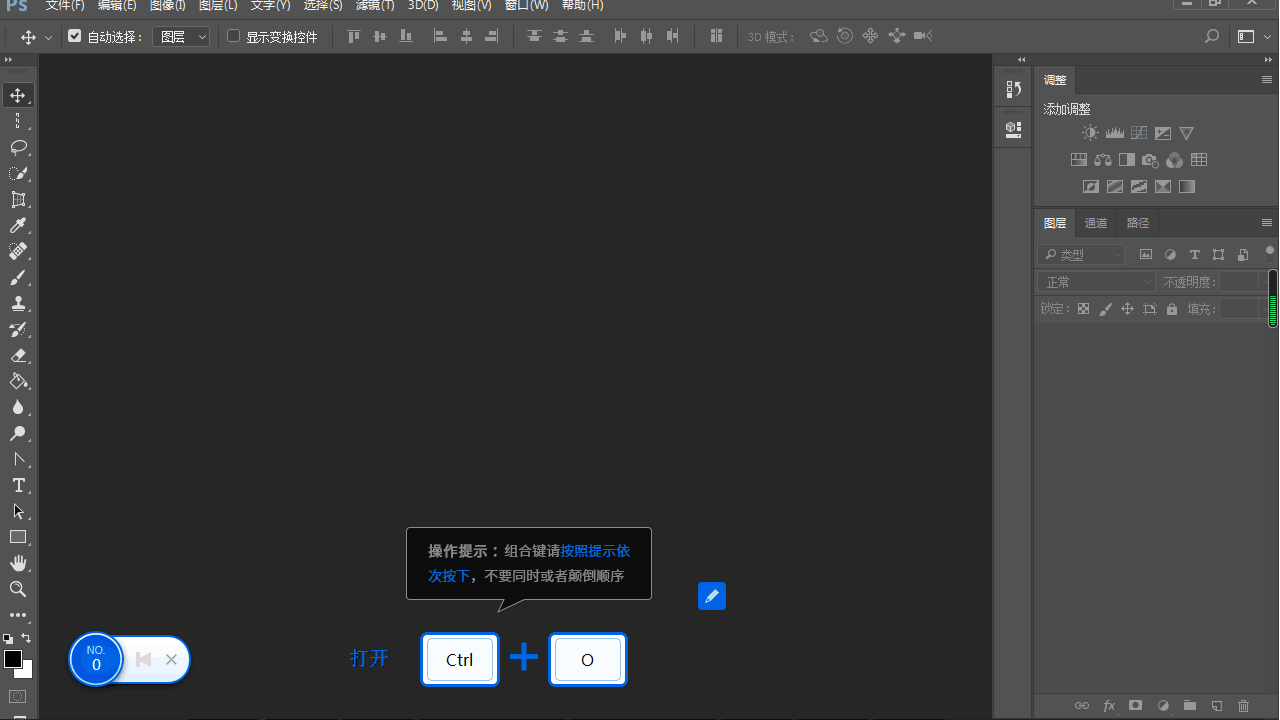Delete layer using the trash icon
Viewport: 1280px width, 720px height.
[1243, 705]
